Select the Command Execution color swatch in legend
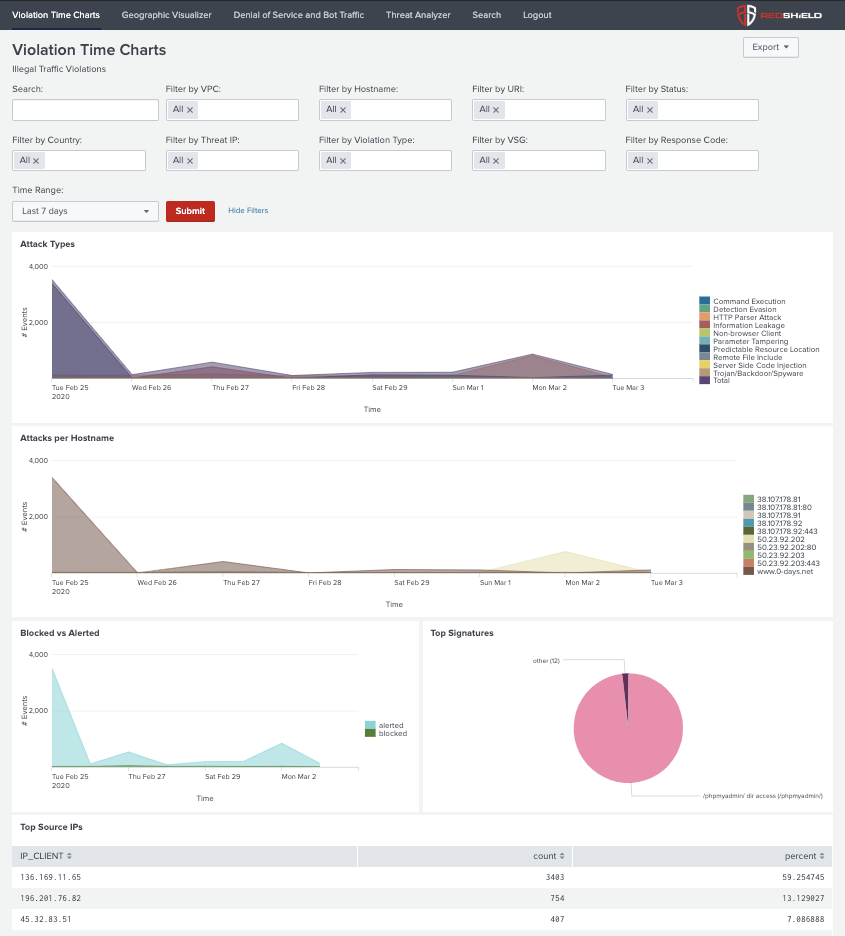 pyautogui.click(x=705, y=301)
